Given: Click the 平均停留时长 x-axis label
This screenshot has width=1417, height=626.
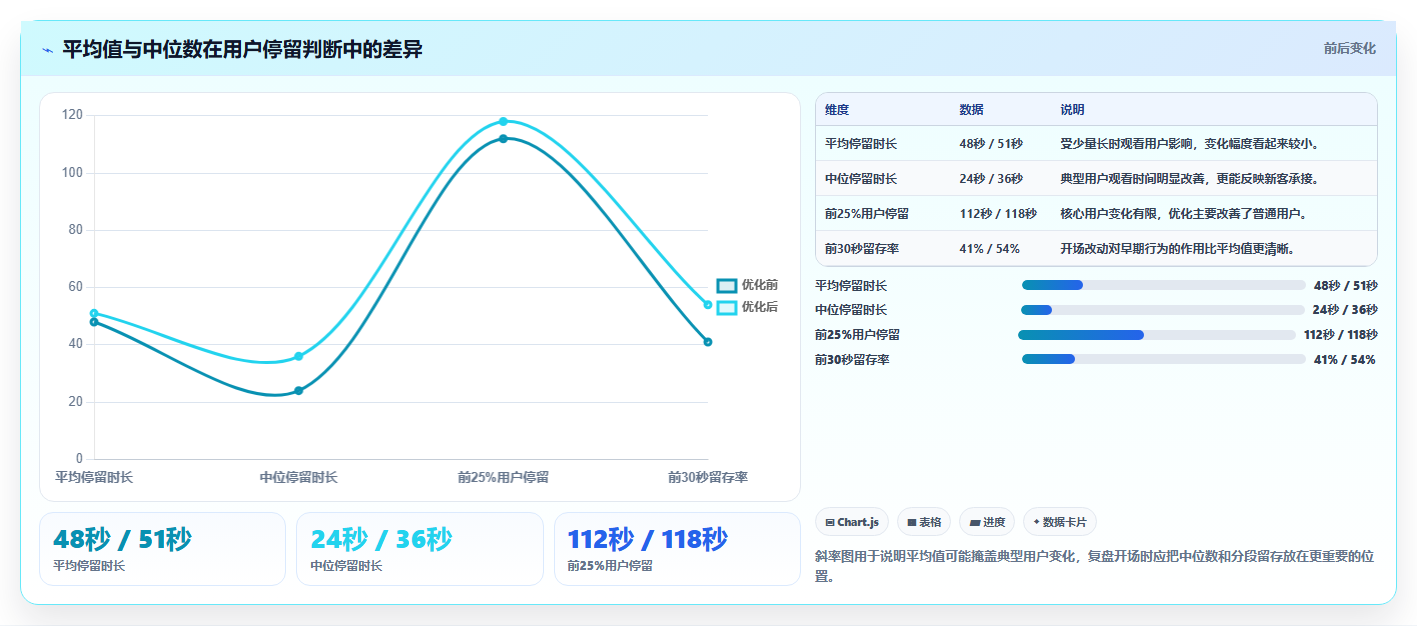Looking at the screenshot, I should pyautogui.click(x=94, y=478).
